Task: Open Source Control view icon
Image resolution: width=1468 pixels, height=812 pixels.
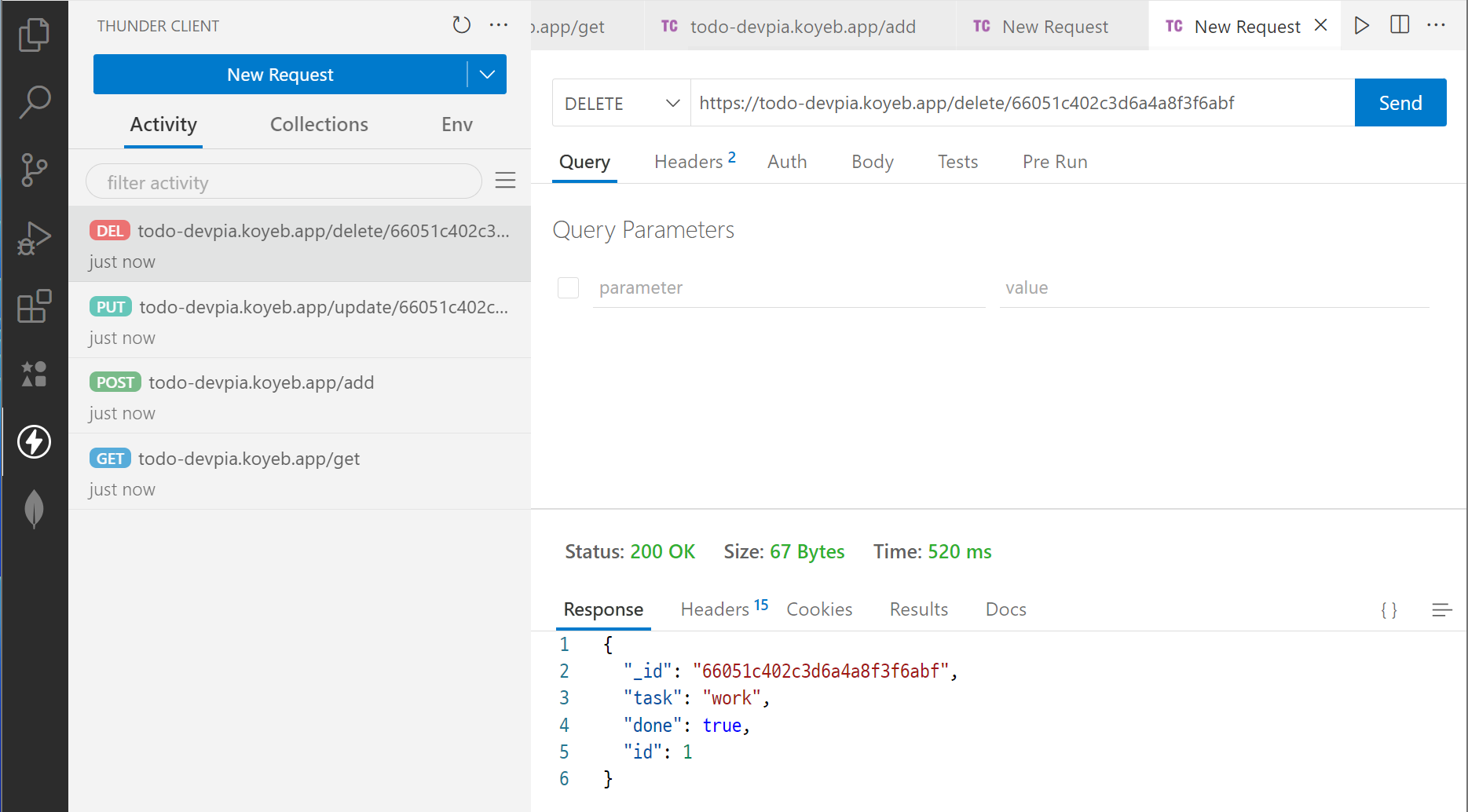Action: point(34,170)
